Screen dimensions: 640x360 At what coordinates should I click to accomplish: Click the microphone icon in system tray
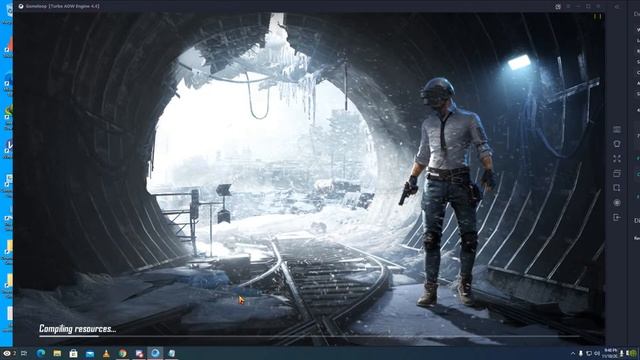pyautogui.click(x=580, y=353)
